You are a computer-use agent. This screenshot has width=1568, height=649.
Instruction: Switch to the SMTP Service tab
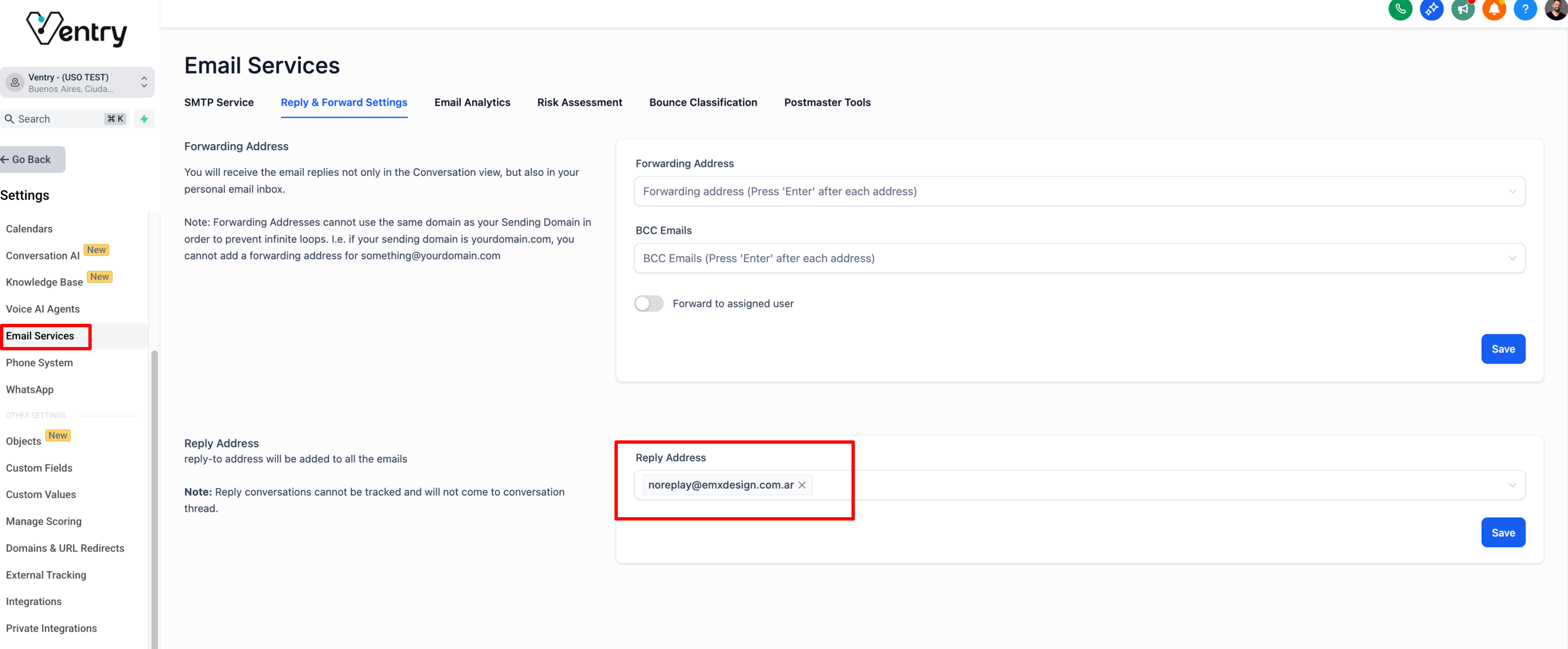point(218,102)
